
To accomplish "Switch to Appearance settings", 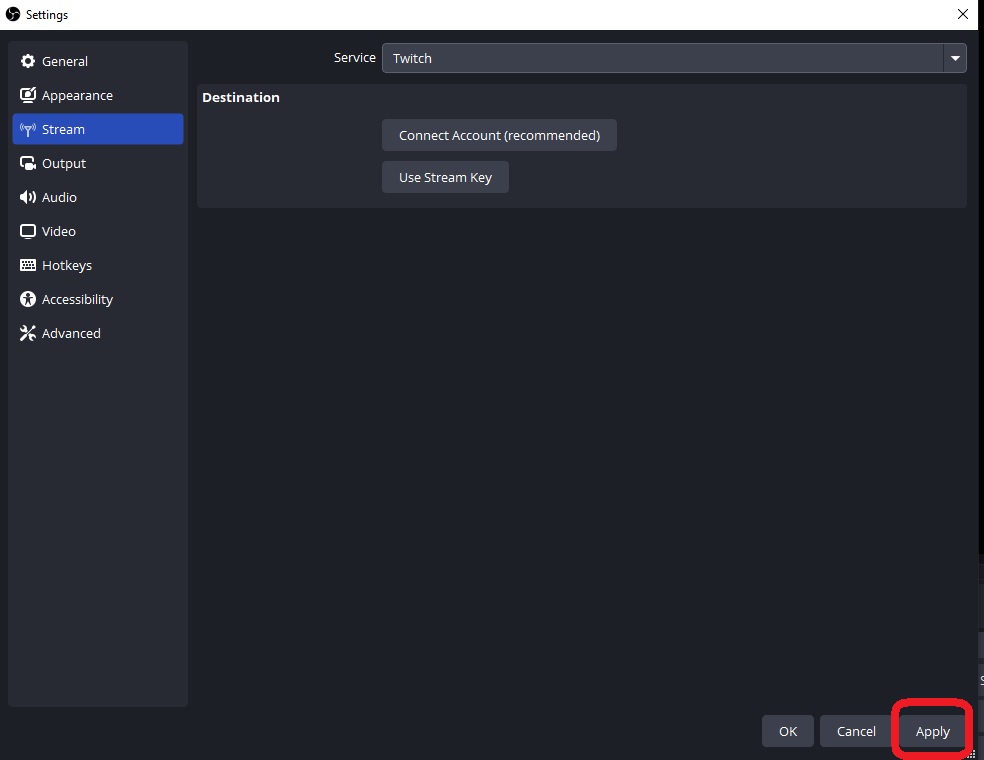I will 98,95.
